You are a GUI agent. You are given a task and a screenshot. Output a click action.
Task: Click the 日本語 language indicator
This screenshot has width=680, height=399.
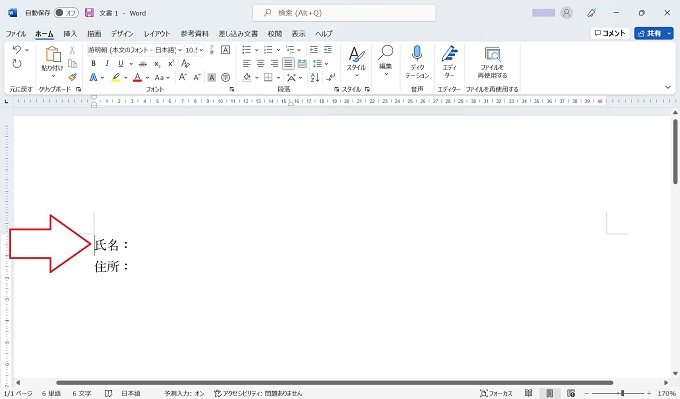[131, 393]
